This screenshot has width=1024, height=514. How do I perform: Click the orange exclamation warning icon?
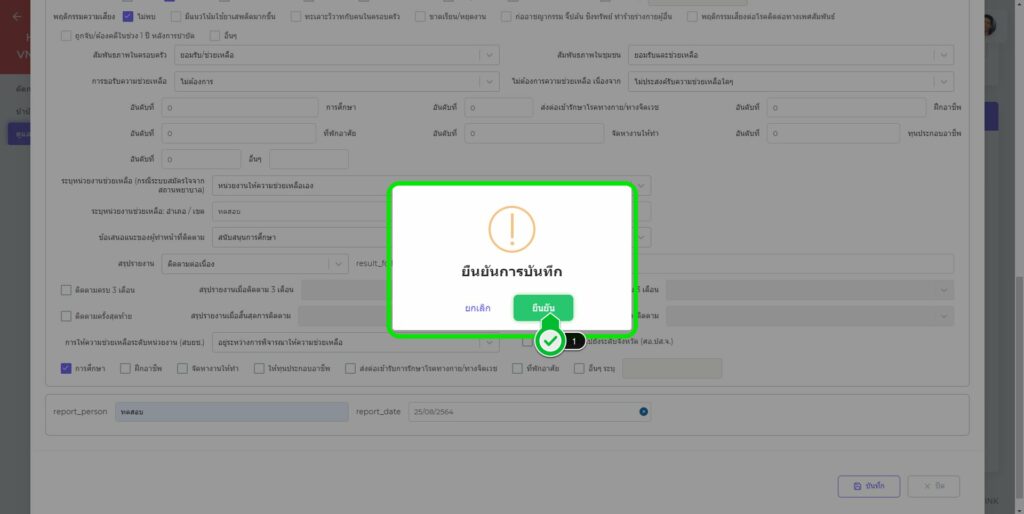coord(511,229)
